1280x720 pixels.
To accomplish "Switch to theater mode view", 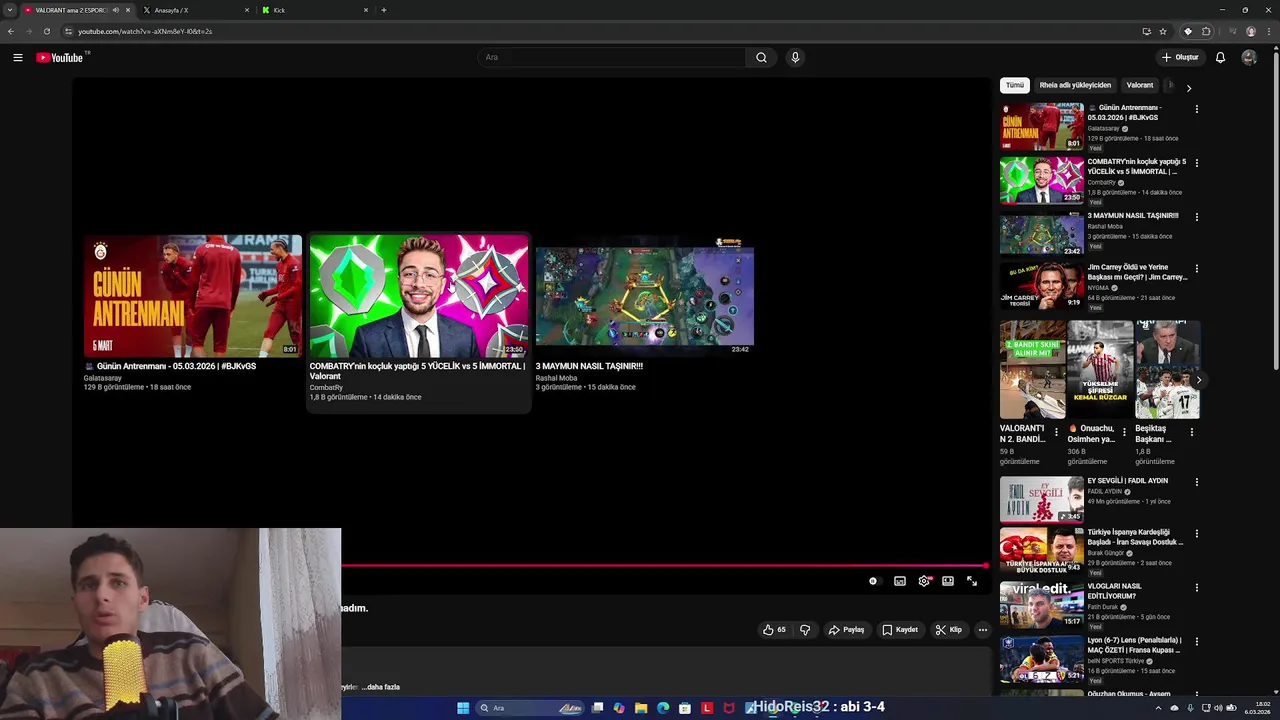I will (948, 581).
